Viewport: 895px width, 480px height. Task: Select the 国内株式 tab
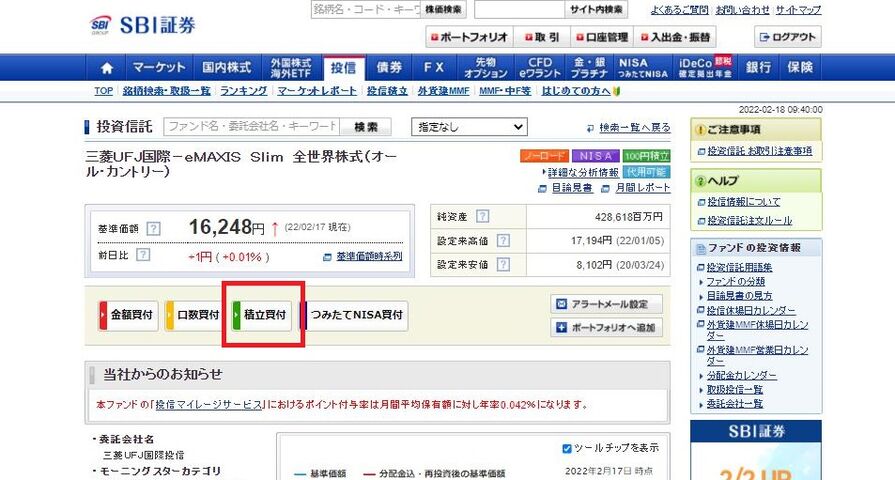click(x=227, y=67)
